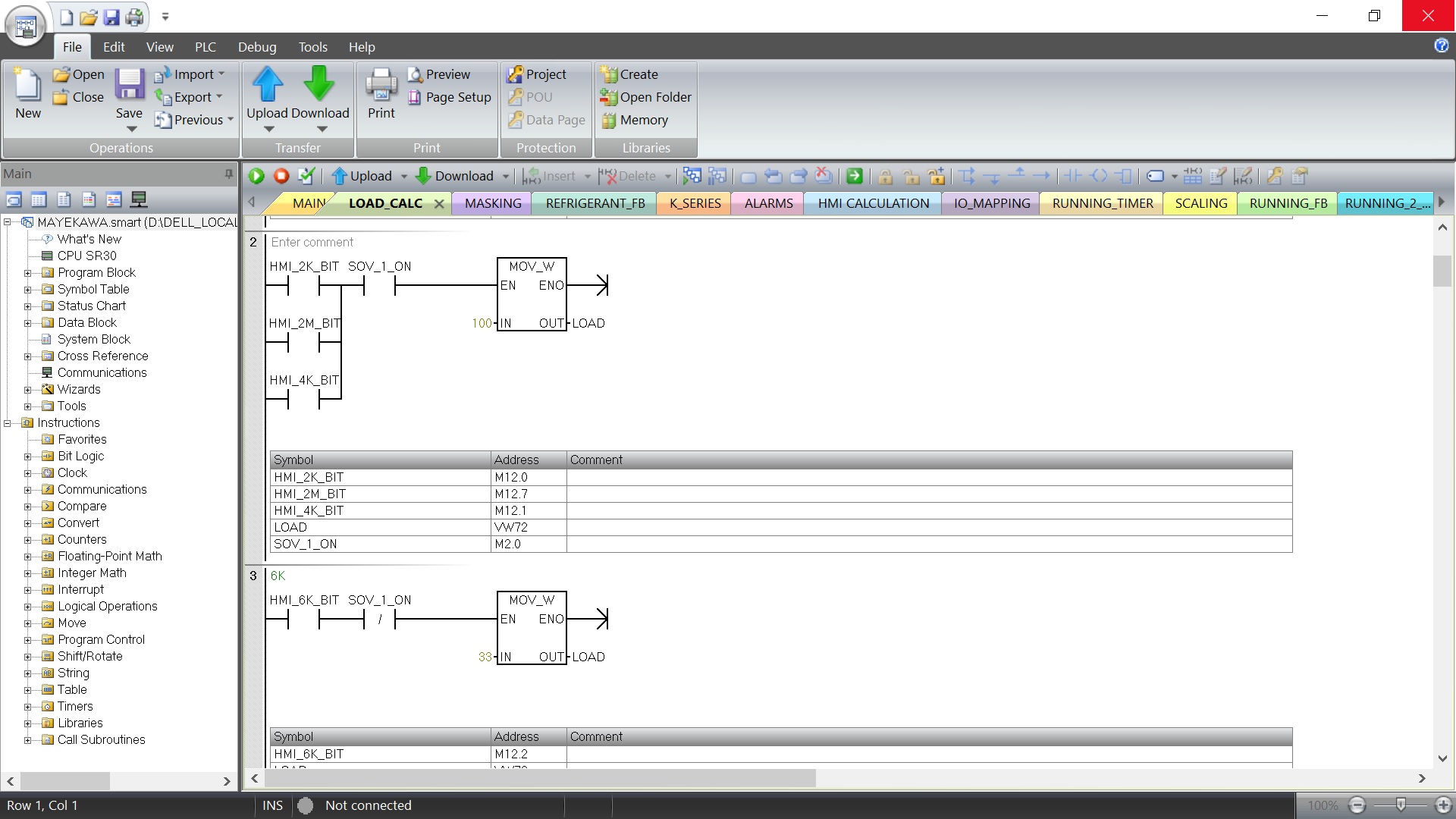Click the Page Setup button

(450, 97)
